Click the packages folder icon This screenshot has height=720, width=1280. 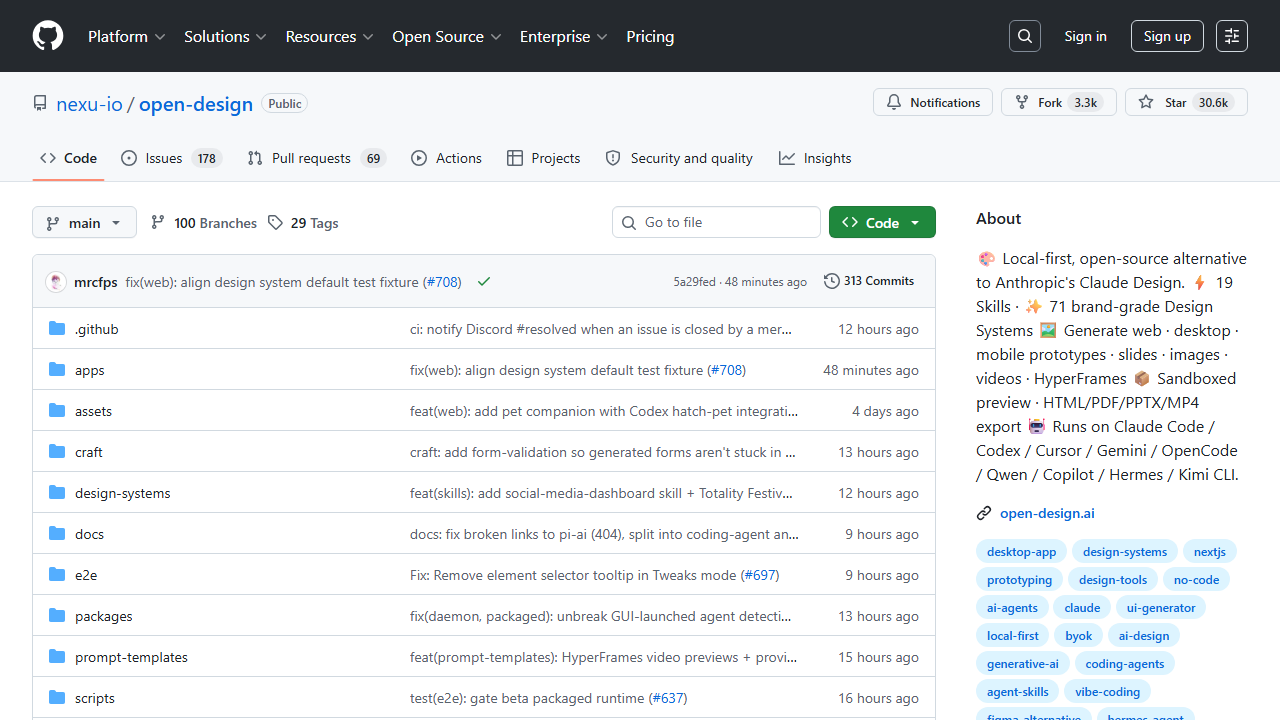click(57, 616)
